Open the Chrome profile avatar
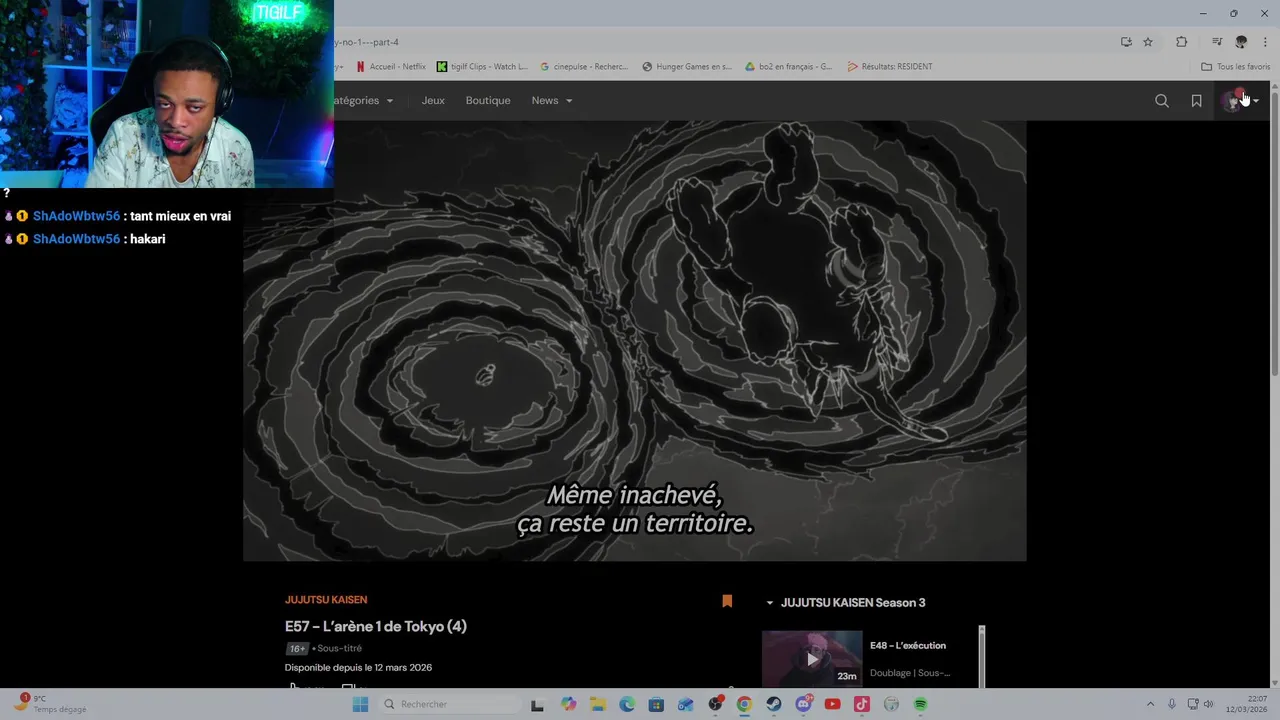 1241,42
